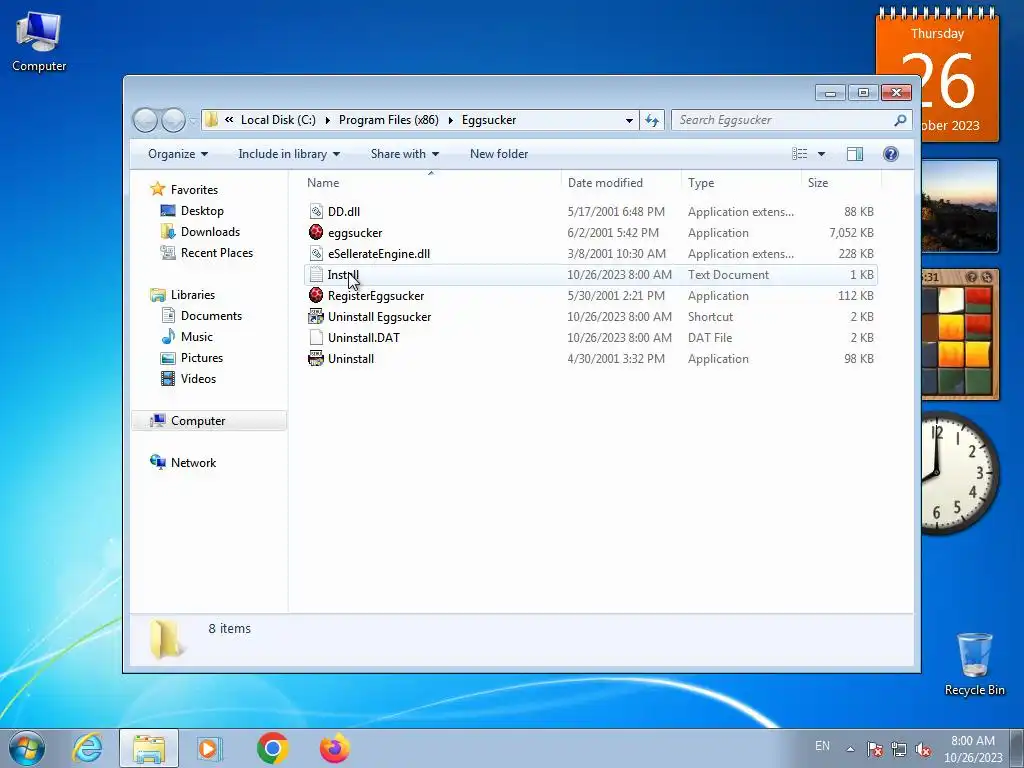This screenshot has height=768, width=1024.
Task: Open Windows Media Player from taskbar
Action: 210,748
